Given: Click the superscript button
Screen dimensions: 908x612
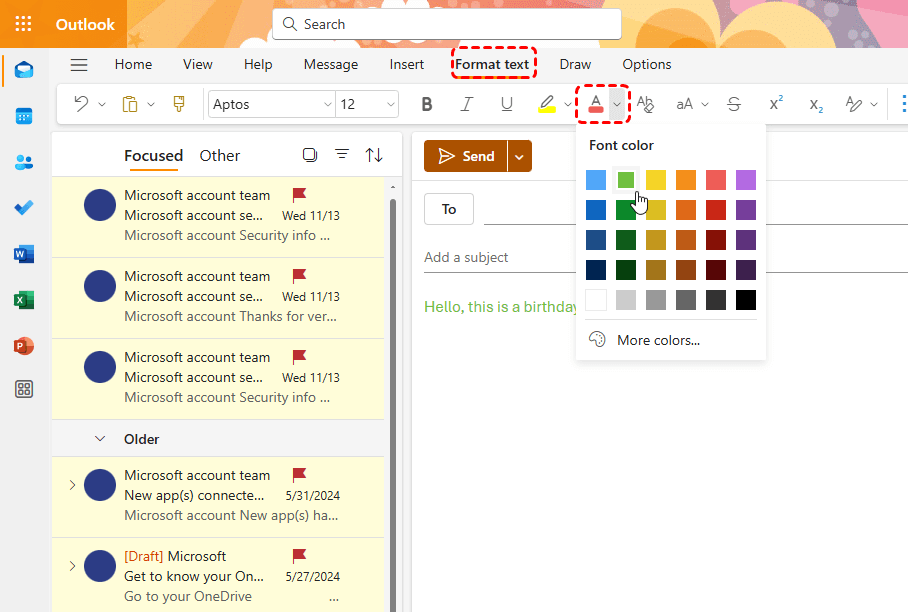Looking at the screenshot, I should point(775,104).
